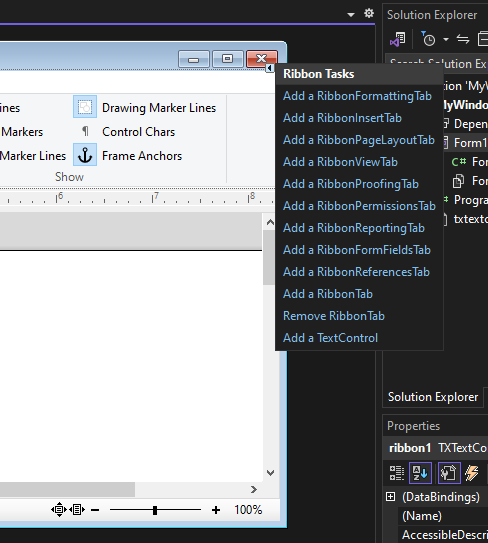Click the Solution Explorer search box
This screenshot has width=488, height=543.
tap(437, 64)
